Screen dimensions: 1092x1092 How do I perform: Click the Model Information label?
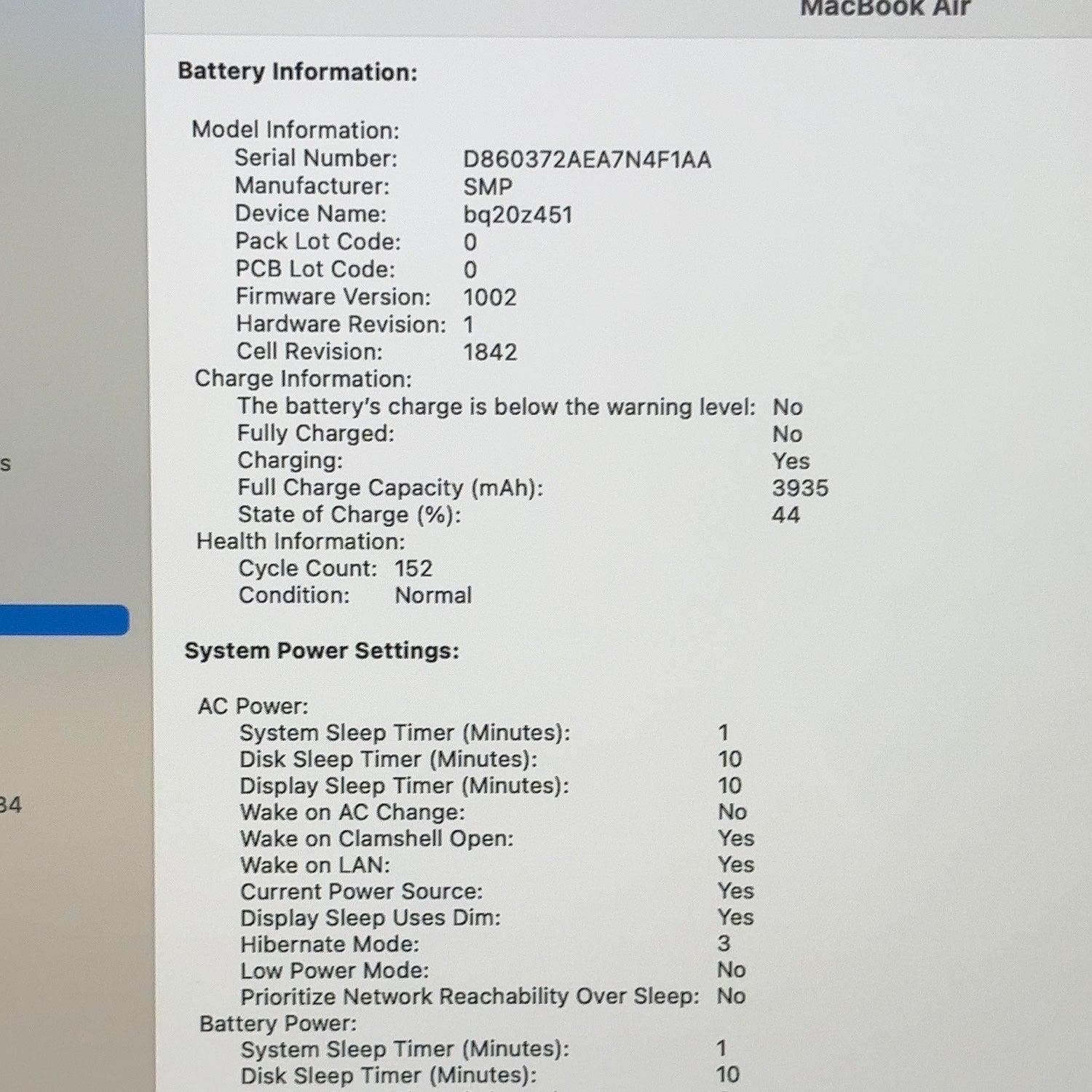(x=296, y=130)
